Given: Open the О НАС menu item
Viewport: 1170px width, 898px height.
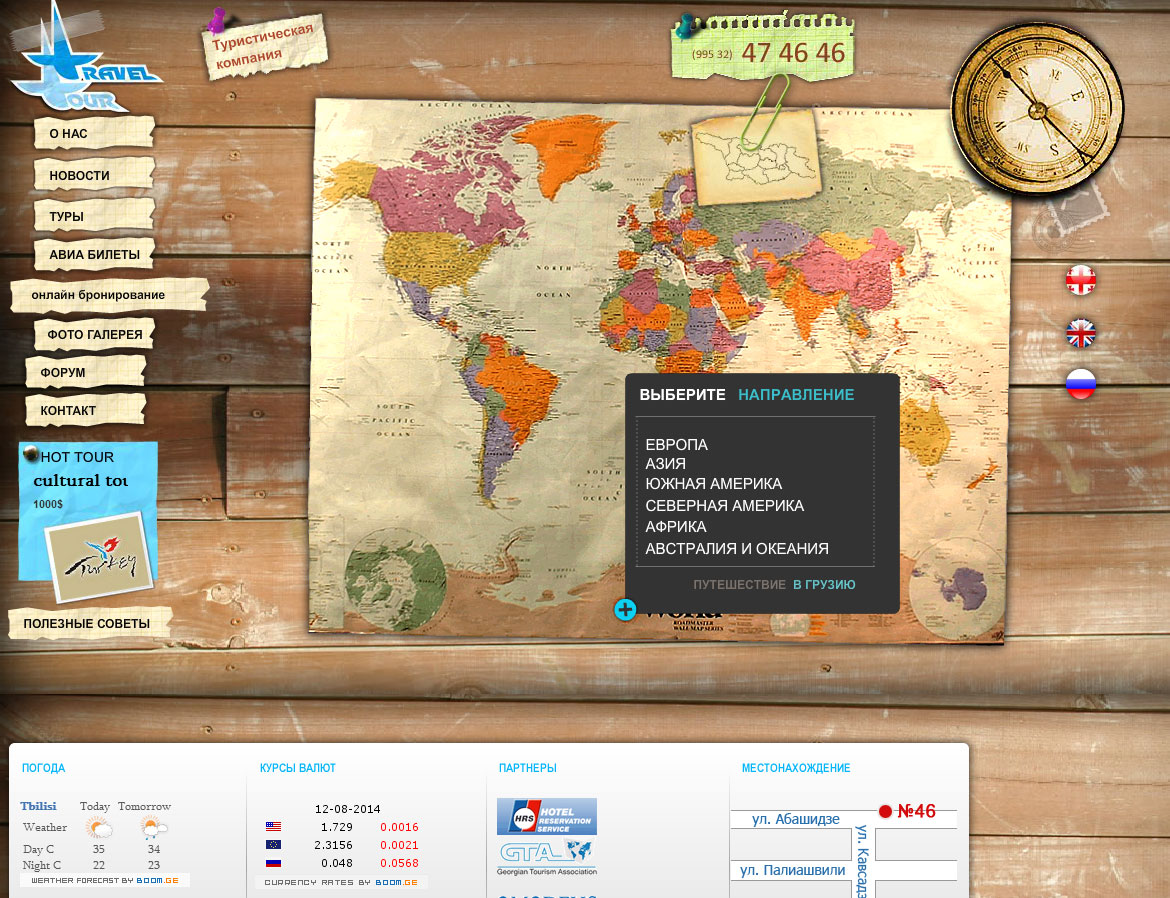Looking at the screenshot, I should 68,133.
